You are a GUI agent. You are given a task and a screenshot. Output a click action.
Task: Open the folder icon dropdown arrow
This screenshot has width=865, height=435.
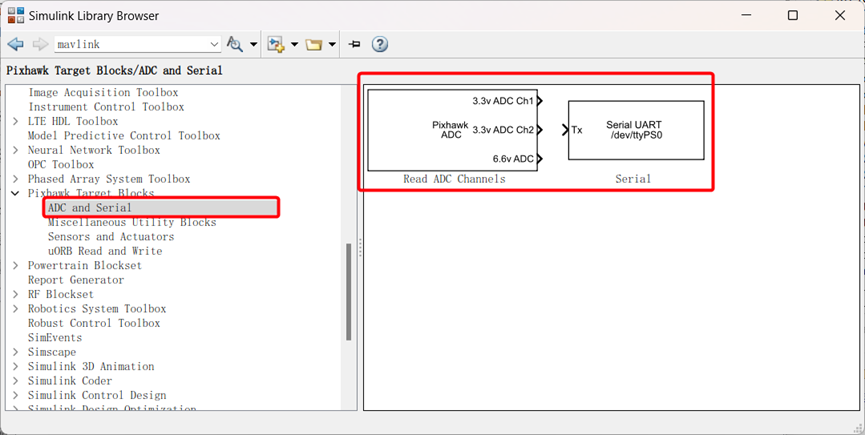pos(332,45)
